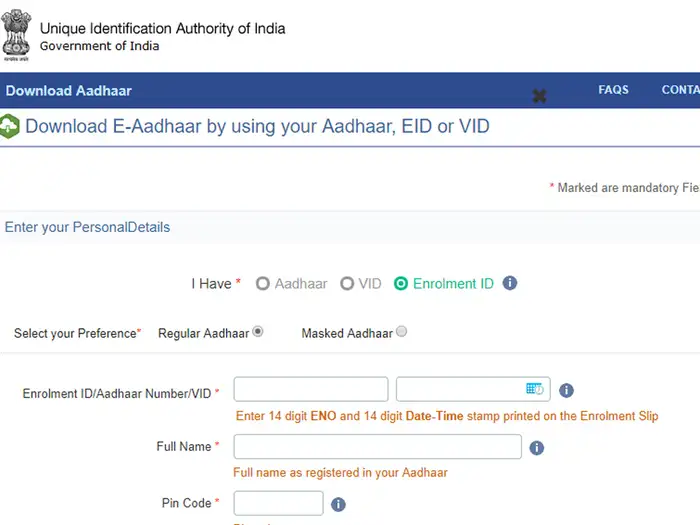Image resolution: width=700 pixels, height=525 pixels.
Task: Select the Aadhaar radio option
Action: click(263, 283)
